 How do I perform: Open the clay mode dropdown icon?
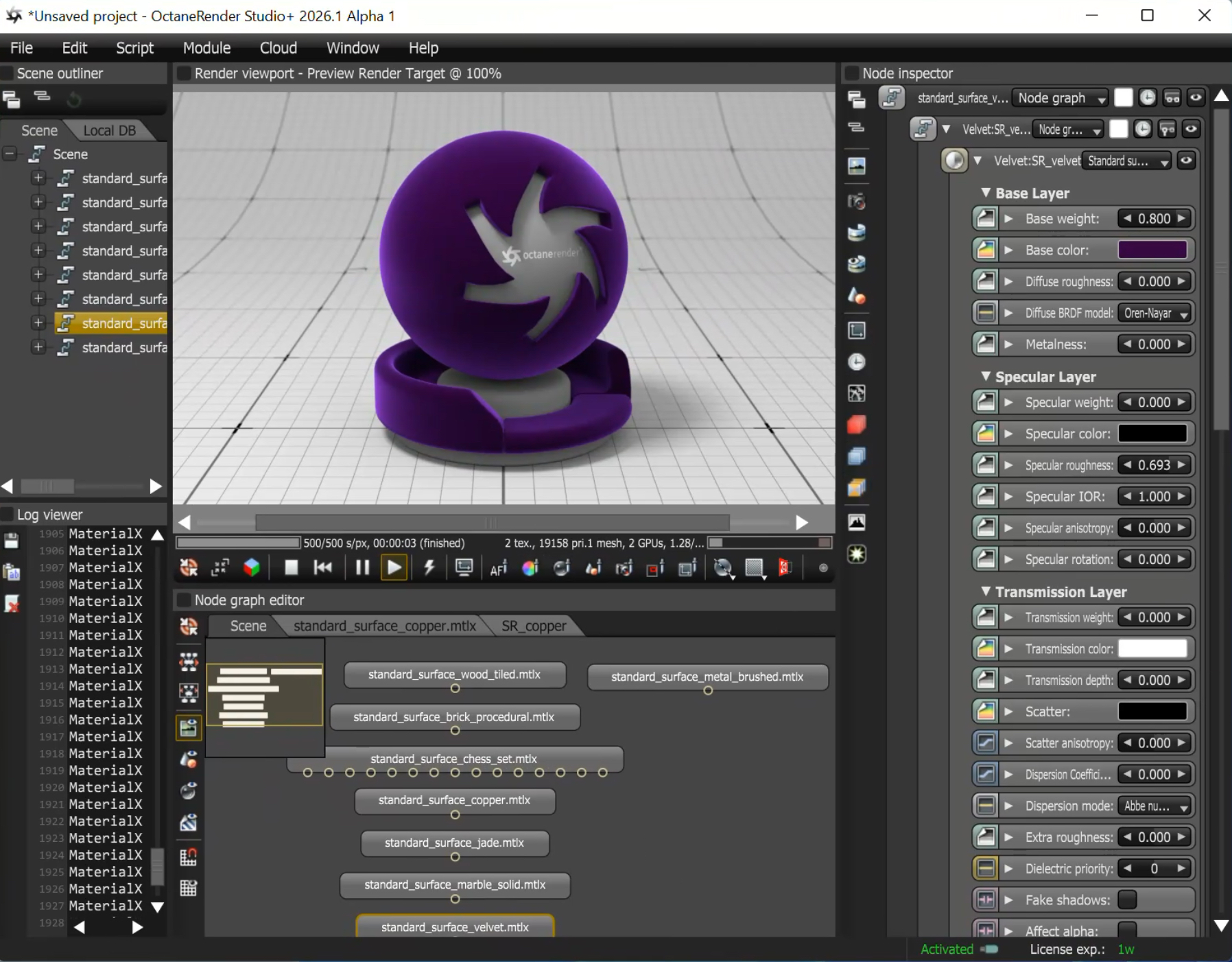click(x=723, y=568)
